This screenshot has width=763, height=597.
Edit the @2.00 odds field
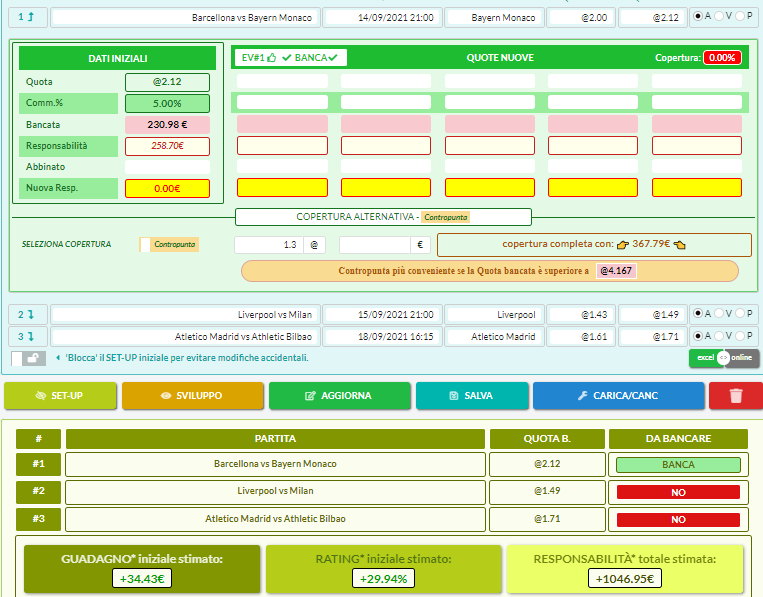coord(581,18)
